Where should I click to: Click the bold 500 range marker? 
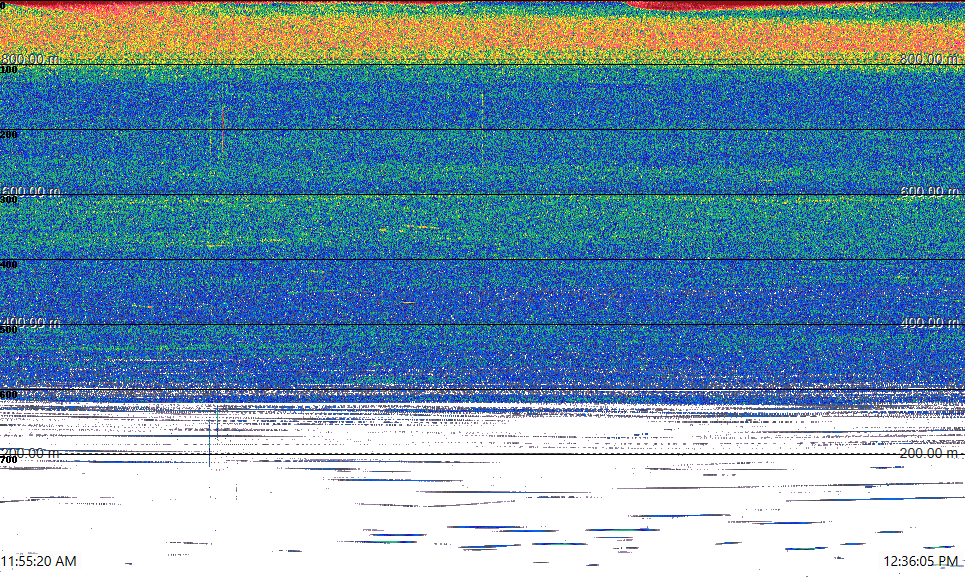[x=9, y=329]
